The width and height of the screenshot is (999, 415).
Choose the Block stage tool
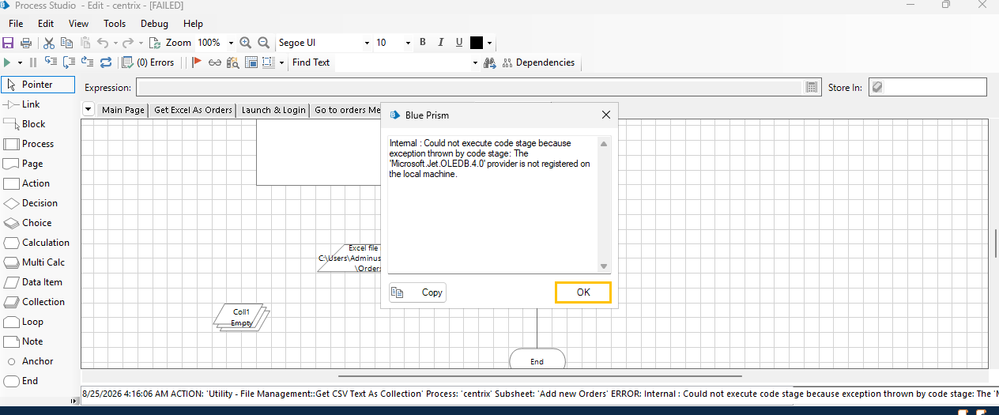(x=33, y=124)
